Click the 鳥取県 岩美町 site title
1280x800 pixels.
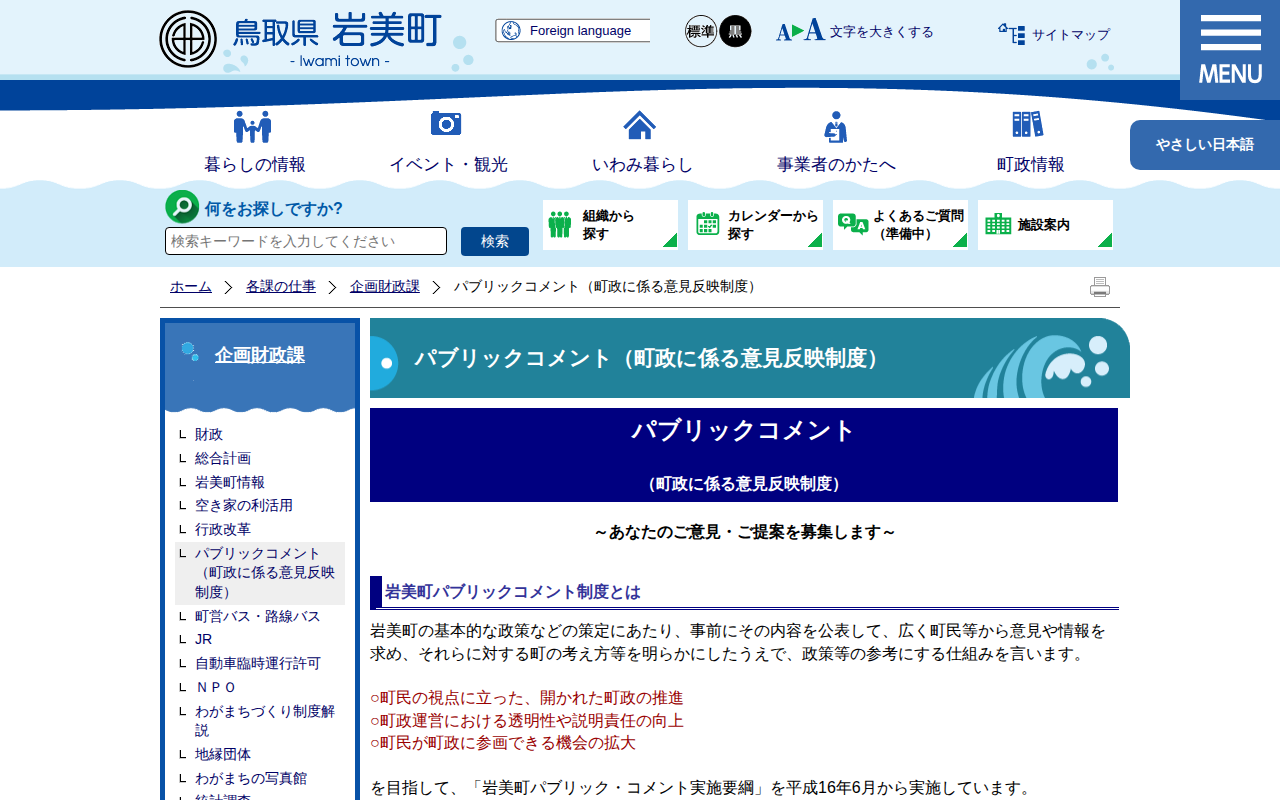[337, 31]
